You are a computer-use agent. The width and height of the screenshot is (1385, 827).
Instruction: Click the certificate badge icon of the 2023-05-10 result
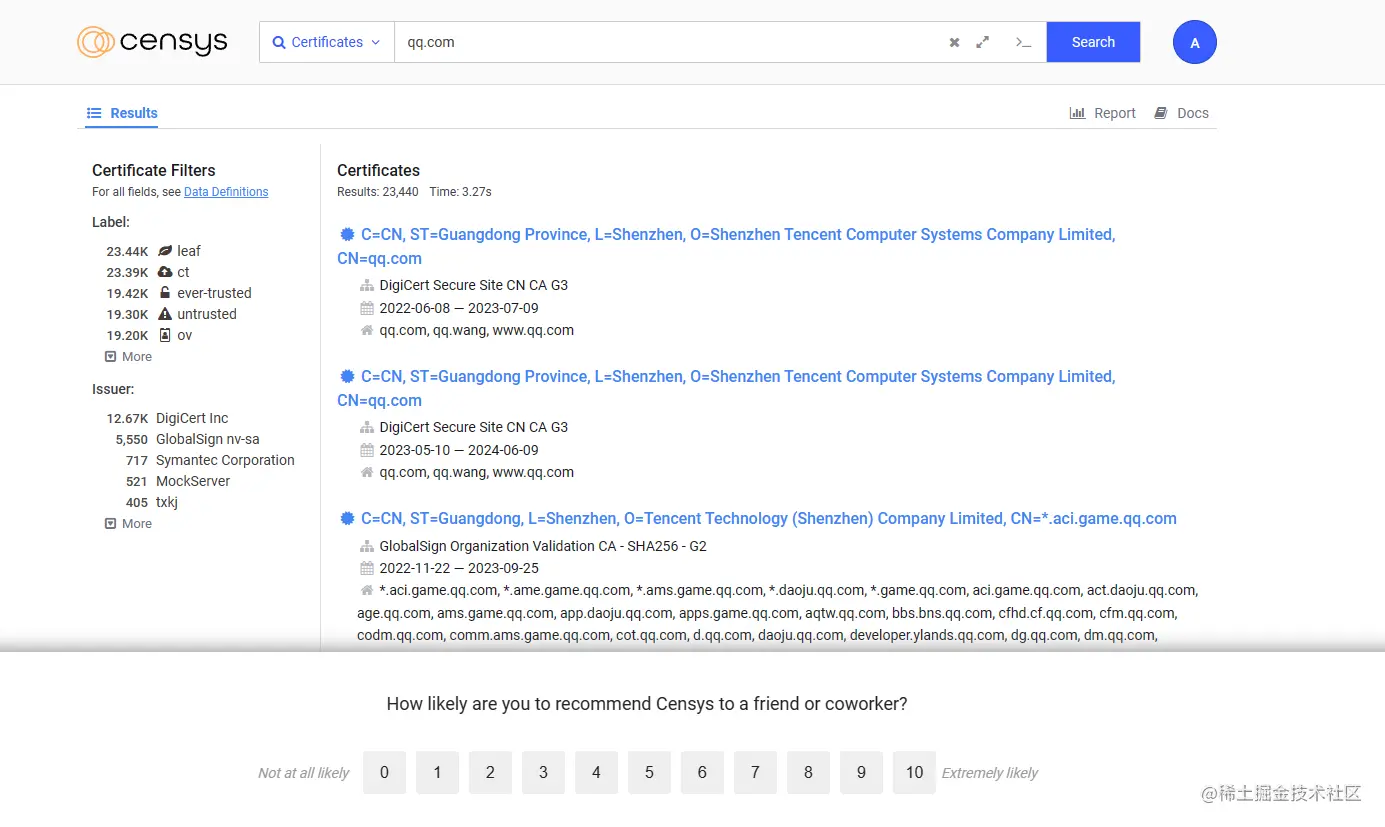pos(347,376)
